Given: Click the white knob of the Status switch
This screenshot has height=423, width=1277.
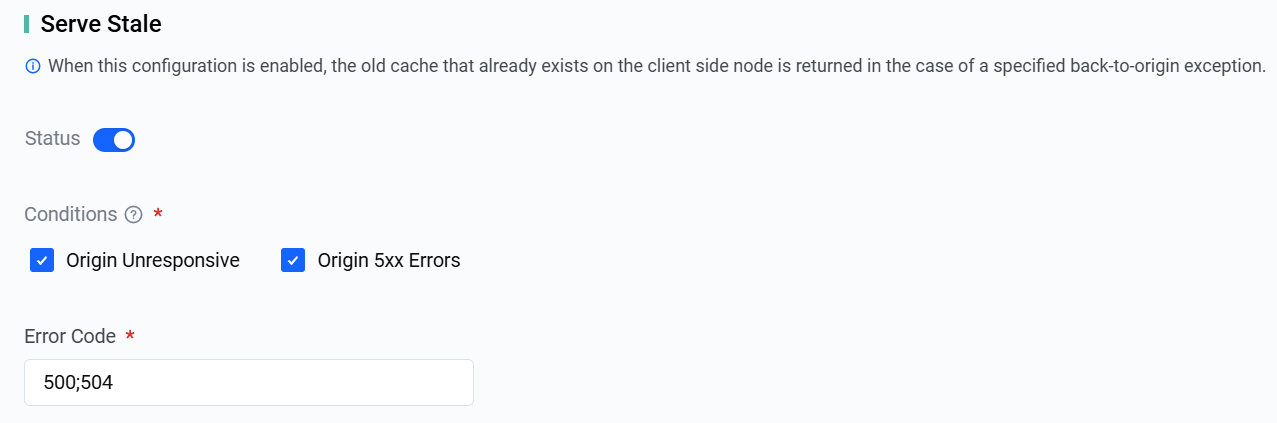Looking at the screenshot, I should 123,140.
